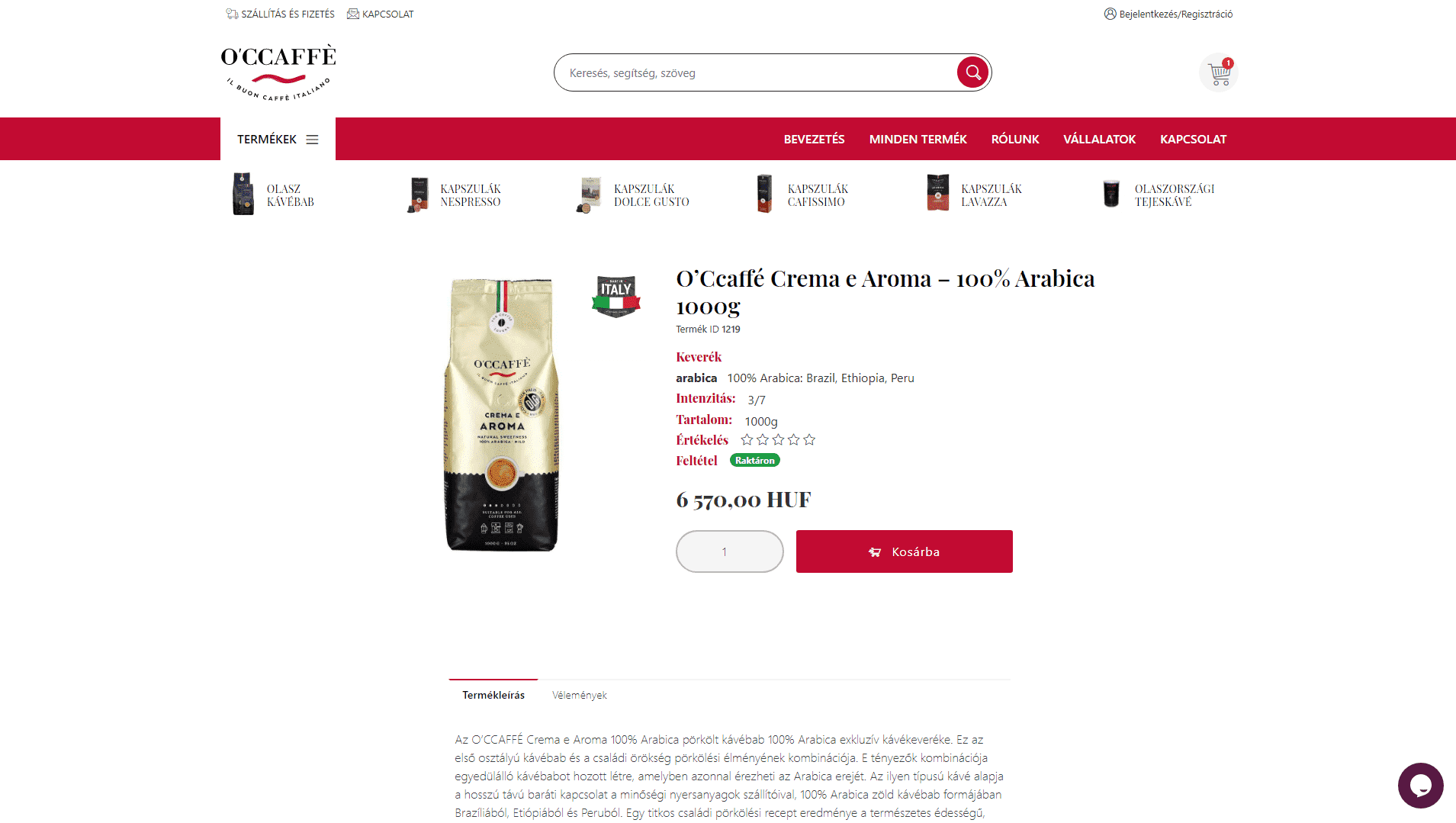Image resolution: width=1456 pixels, height=823 pixels.
Task: Open the Kapszulák Dolce Gusto category image
Action: 590,194
